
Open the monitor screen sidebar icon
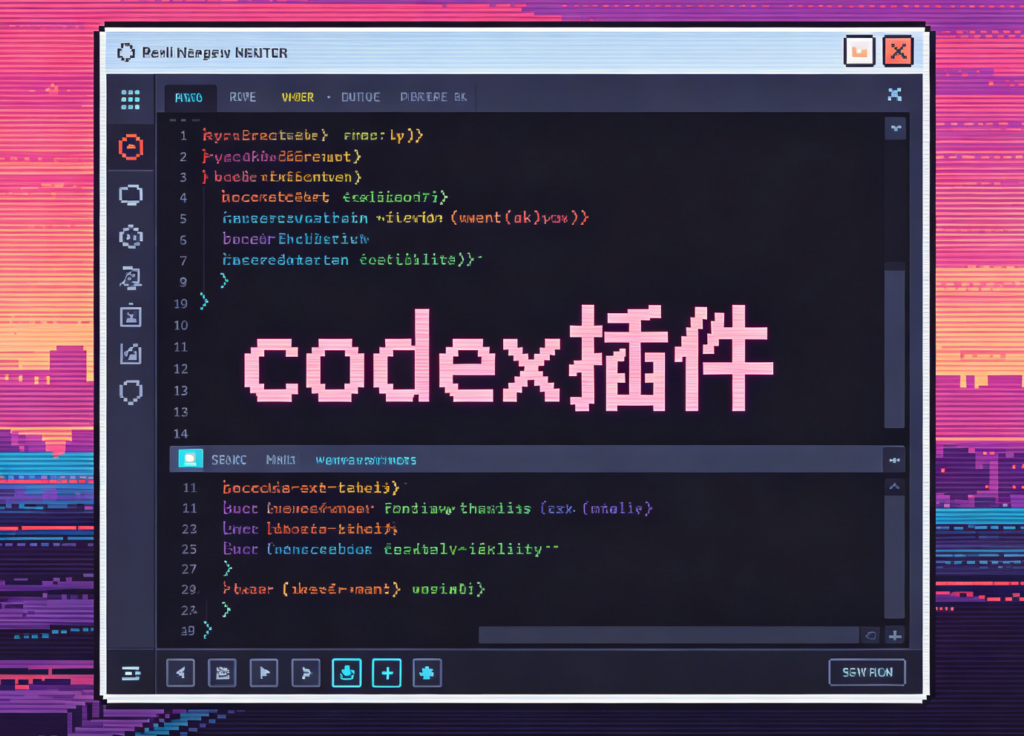click(x=131, y=195)
